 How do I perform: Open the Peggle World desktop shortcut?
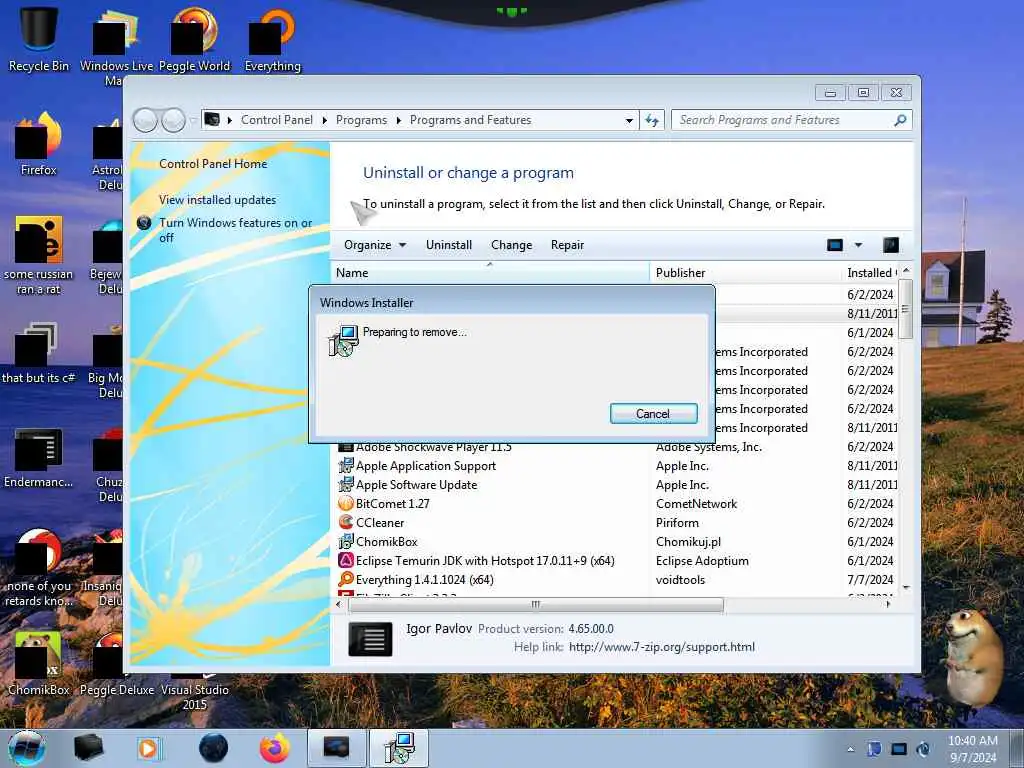click(x=194, y=37)
